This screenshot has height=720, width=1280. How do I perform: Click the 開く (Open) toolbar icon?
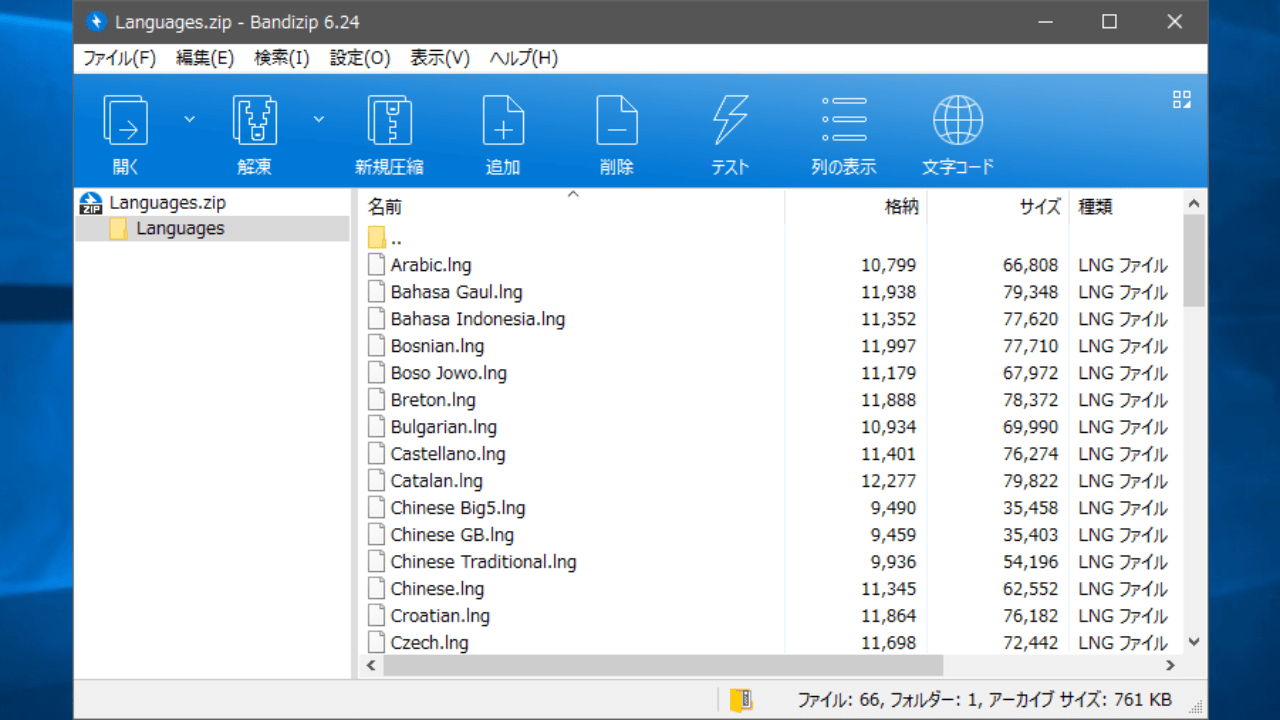tap(126, 122)
